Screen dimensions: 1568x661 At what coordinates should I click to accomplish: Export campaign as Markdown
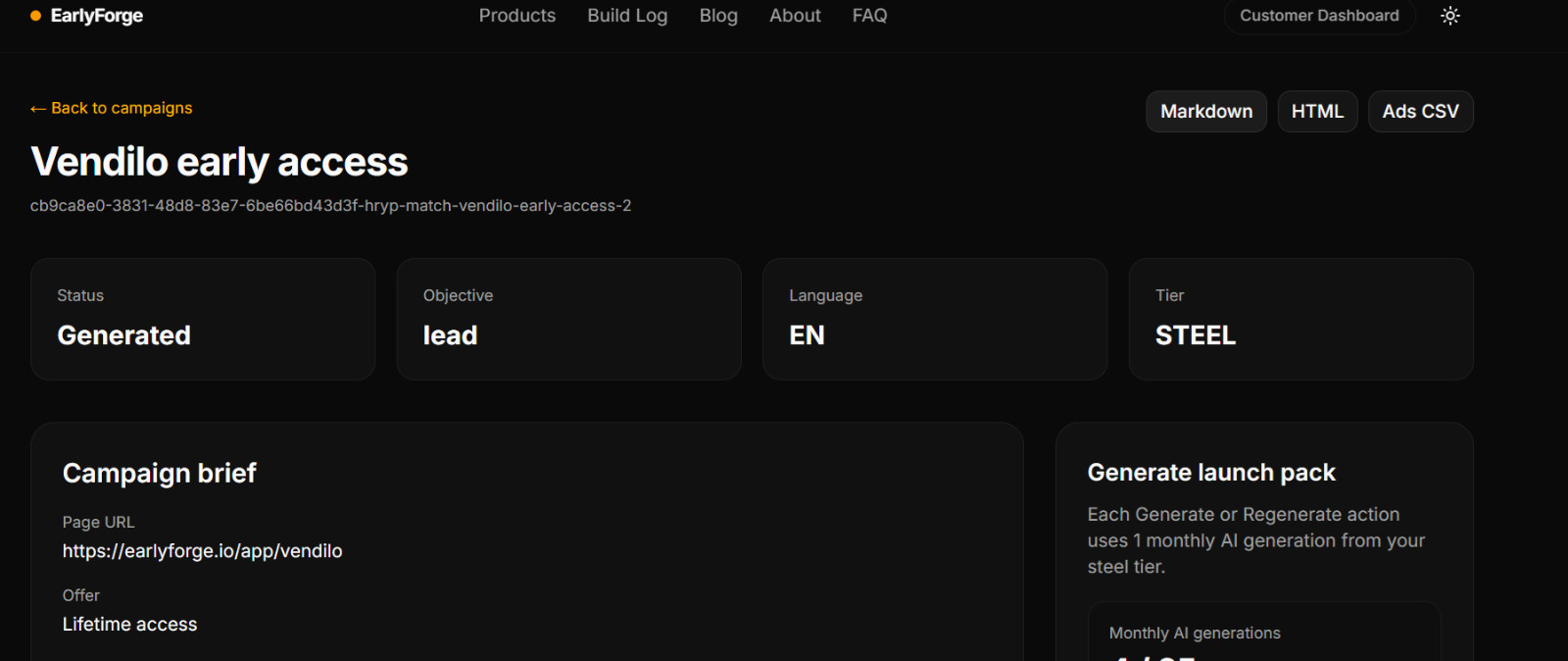pos(1206,112)
